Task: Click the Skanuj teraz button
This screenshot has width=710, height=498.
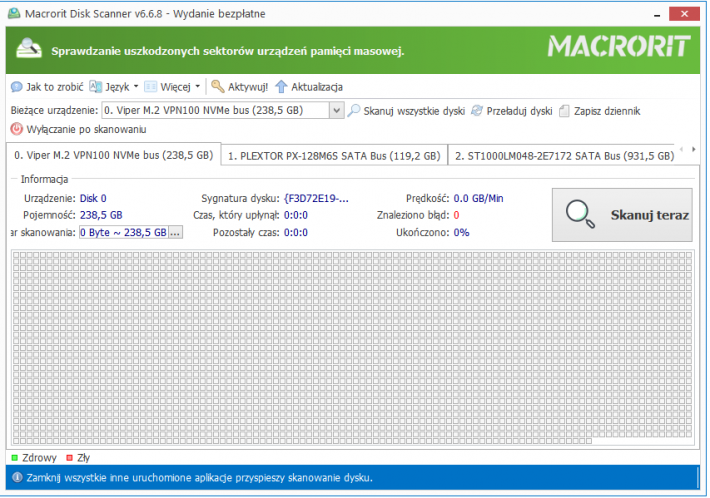Action: (622, 215)
